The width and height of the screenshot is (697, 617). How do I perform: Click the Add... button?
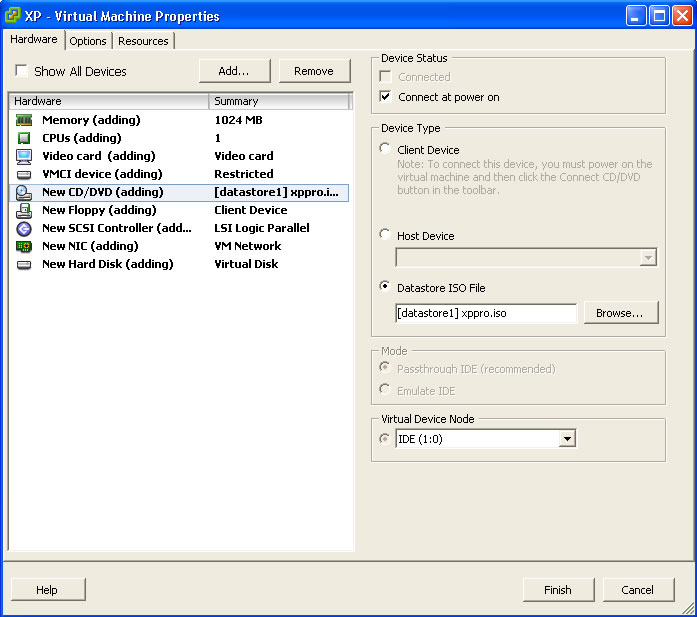[234, 71]
